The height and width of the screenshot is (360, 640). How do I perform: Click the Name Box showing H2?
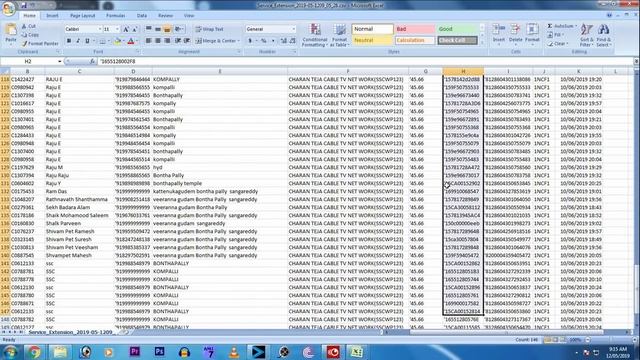29,61
